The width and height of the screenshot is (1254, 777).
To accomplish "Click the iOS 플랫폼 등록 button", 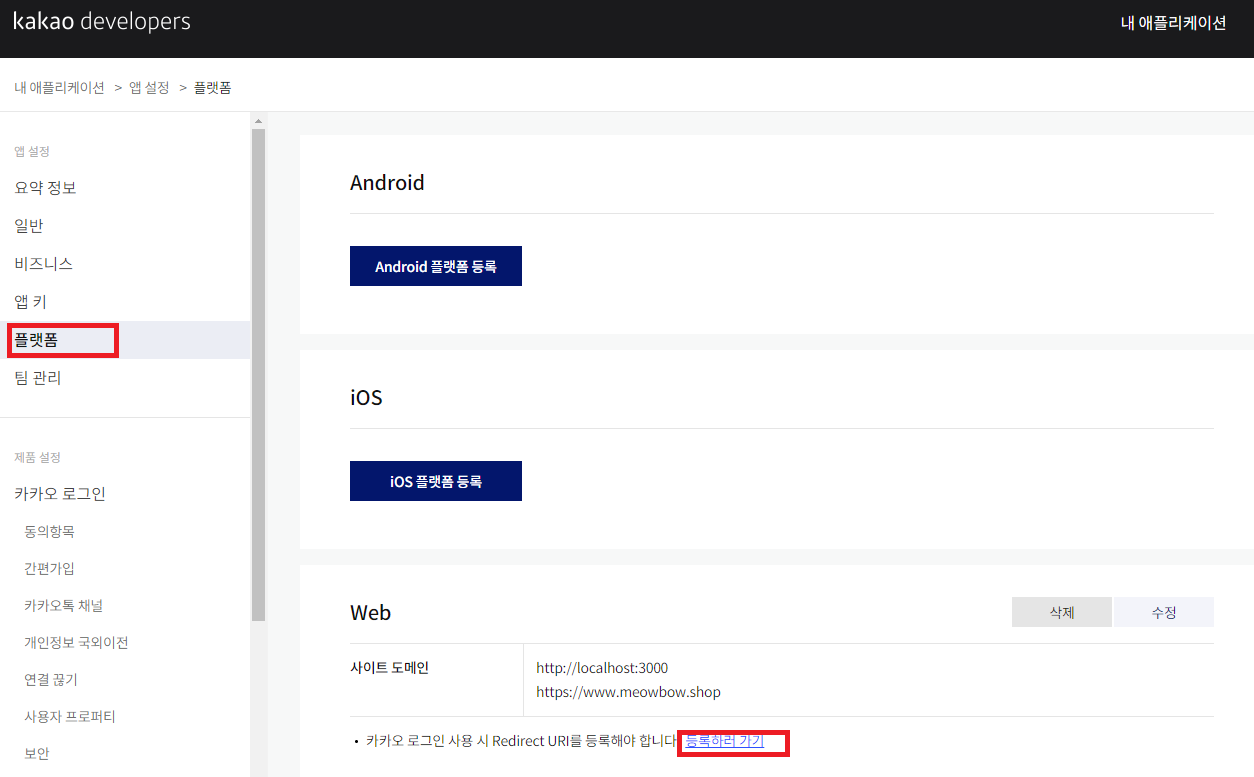I will [x=436, y=481].
